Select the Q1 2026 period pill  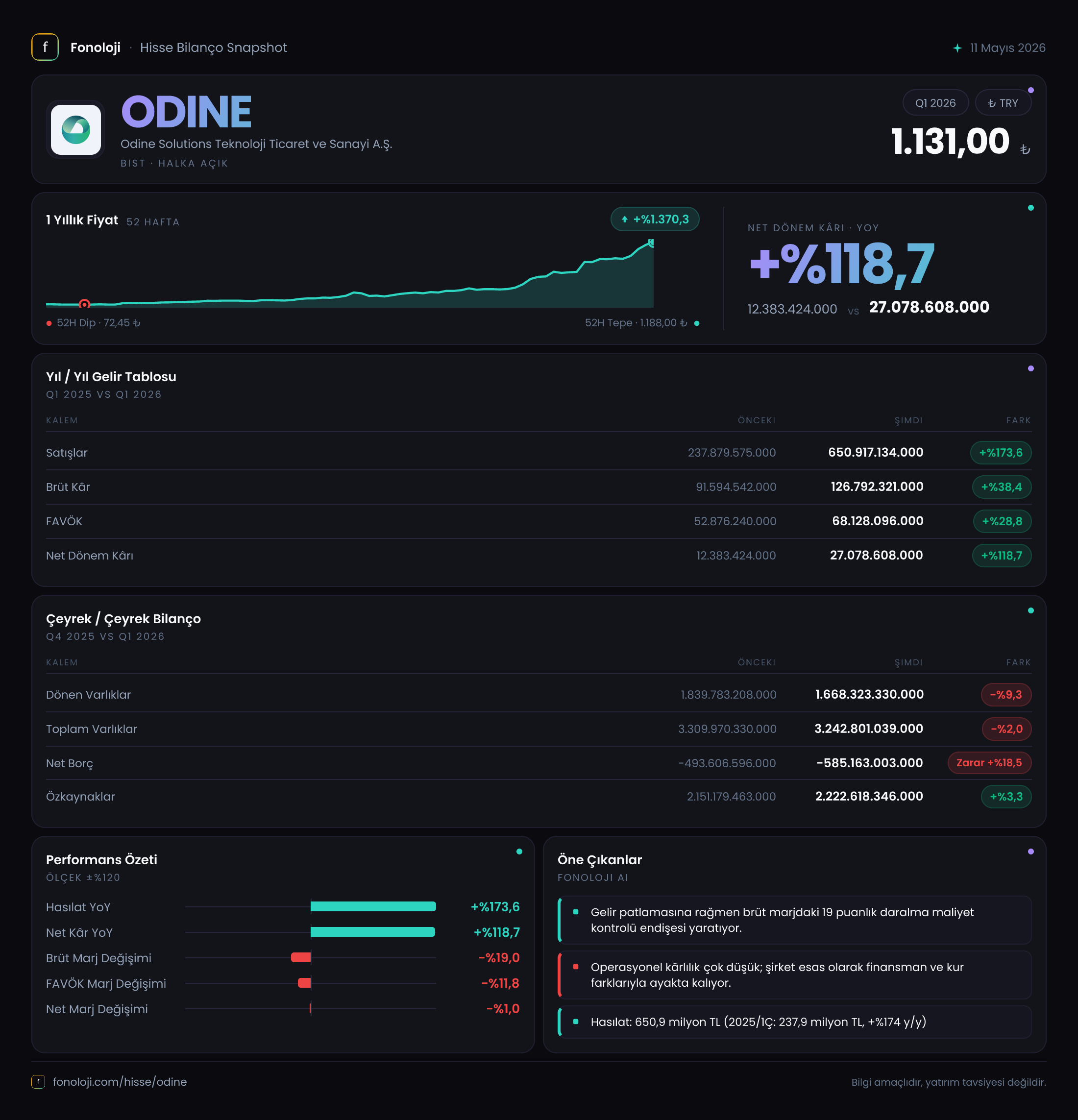(x=935, y=103)
